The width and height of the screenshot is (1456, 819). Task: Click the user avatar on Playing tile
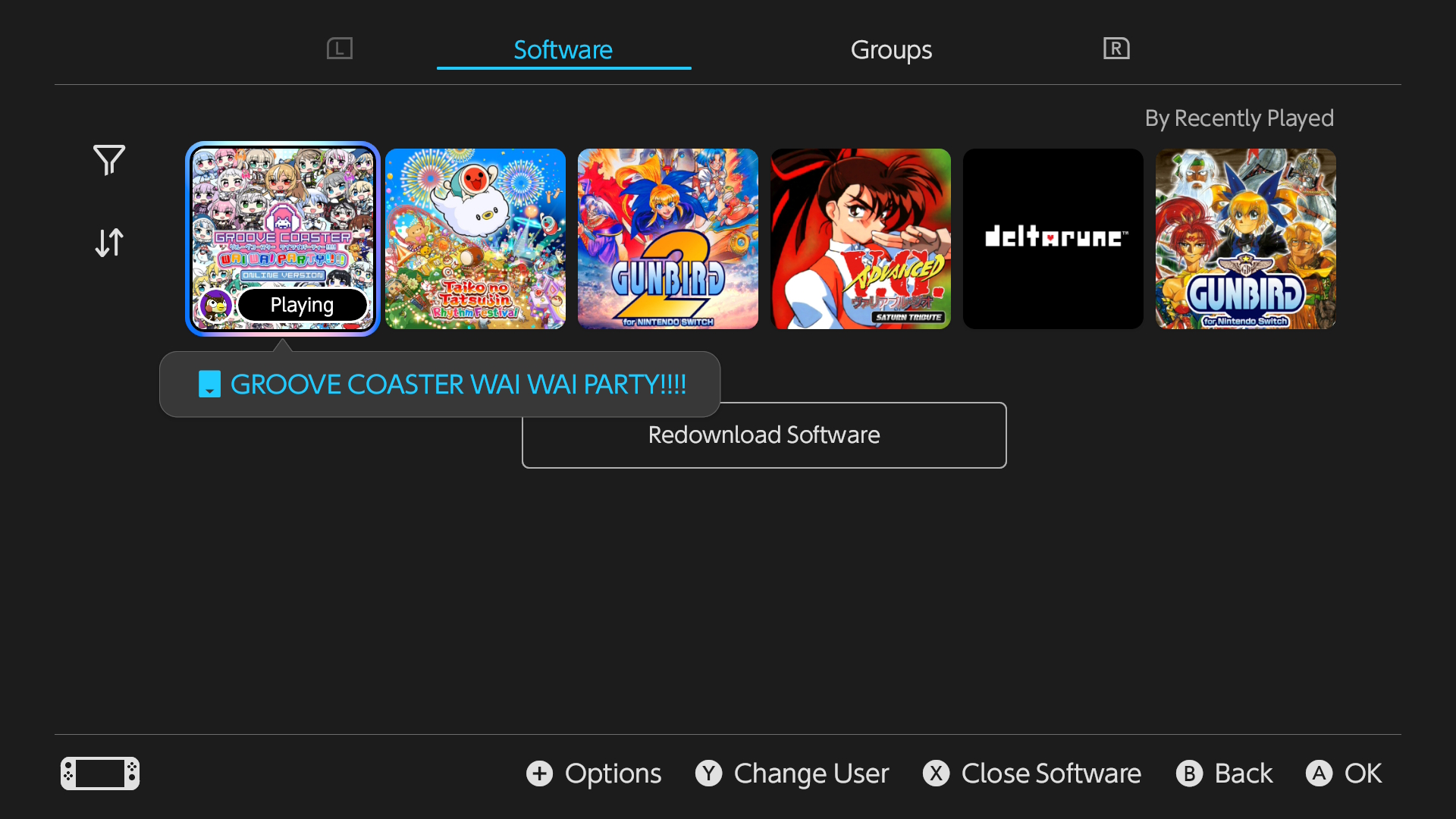click(216, 306)
